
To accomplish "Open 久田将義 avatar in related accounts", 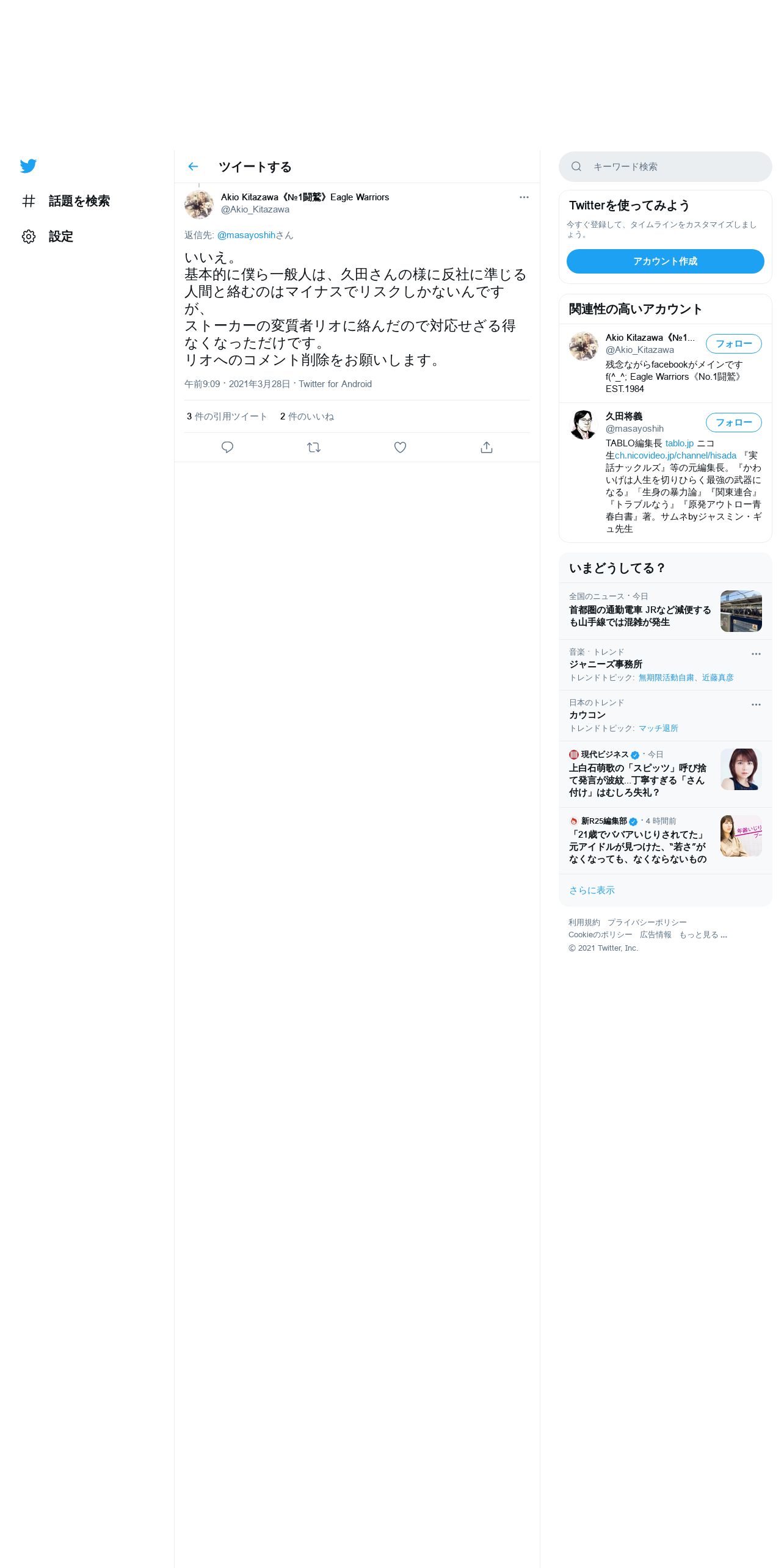I will 584,425.
